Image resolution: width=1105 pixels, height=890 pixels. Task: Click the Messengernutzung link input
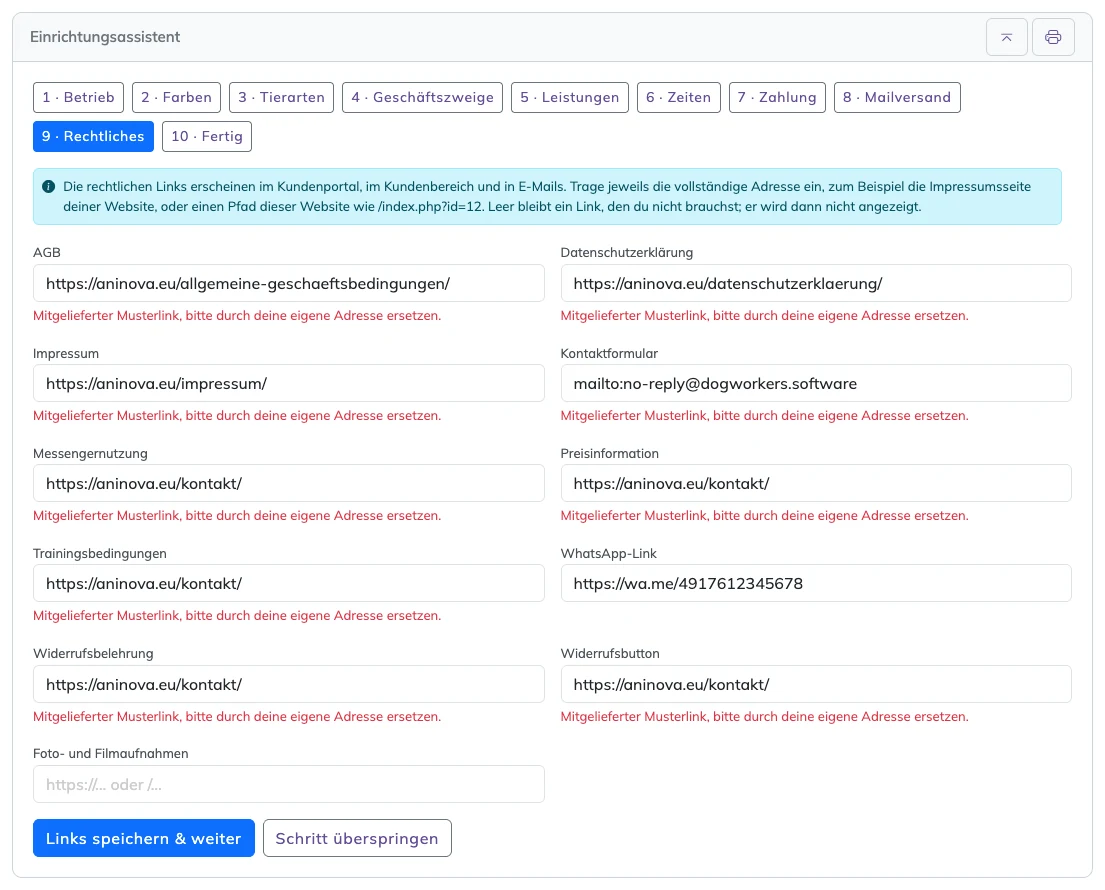[x=289, y=483]
